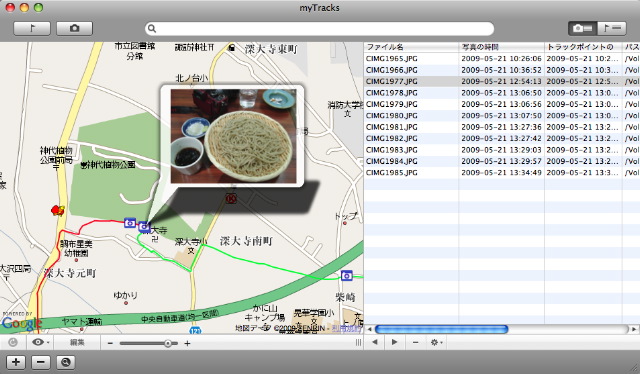
Task: Select row CIMG1981.JPG
Action: click(502, 127)
